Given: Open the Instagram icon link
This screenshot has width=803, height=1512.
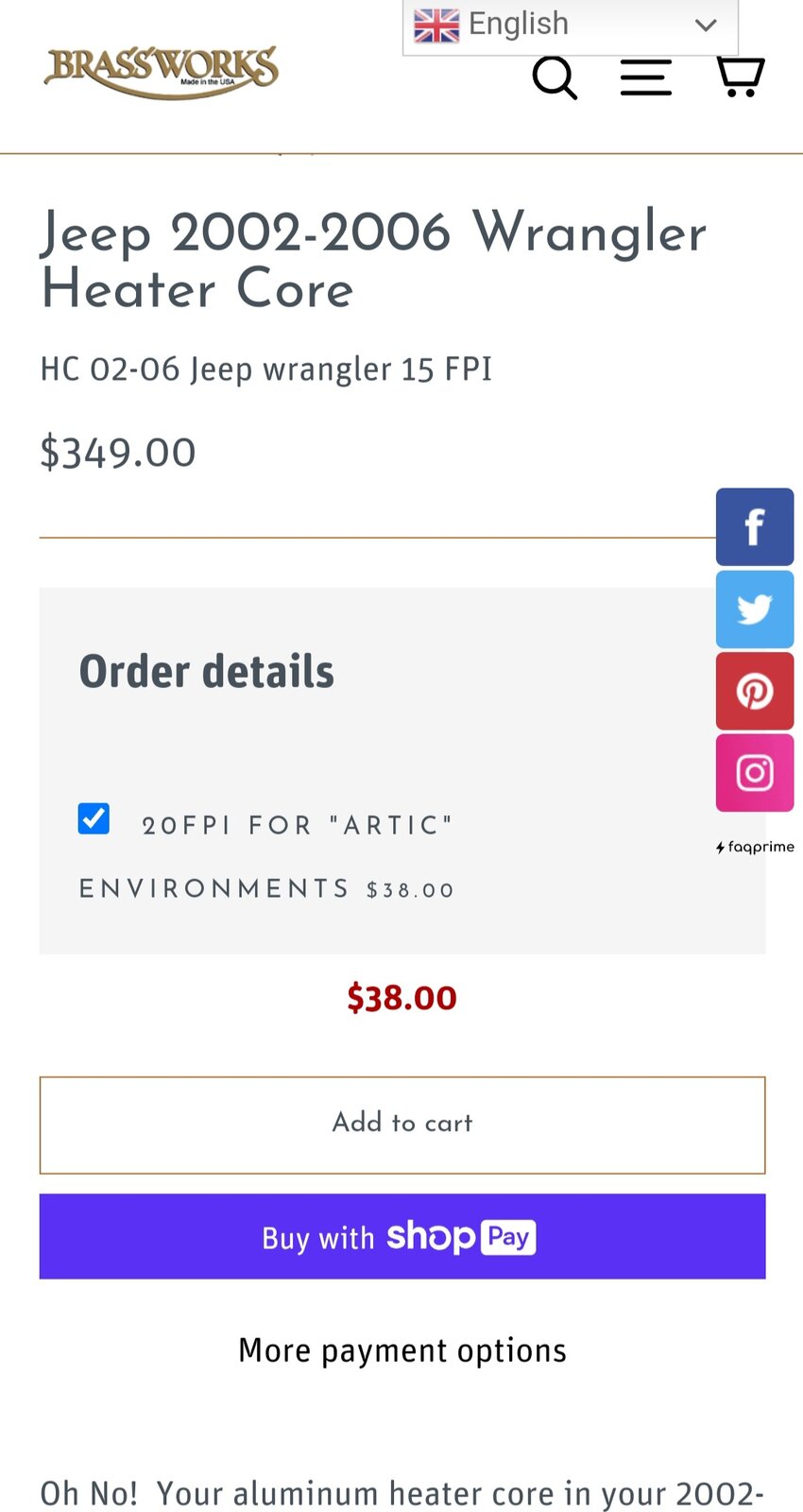Looking at the screenshot, I should click(754, 773).
